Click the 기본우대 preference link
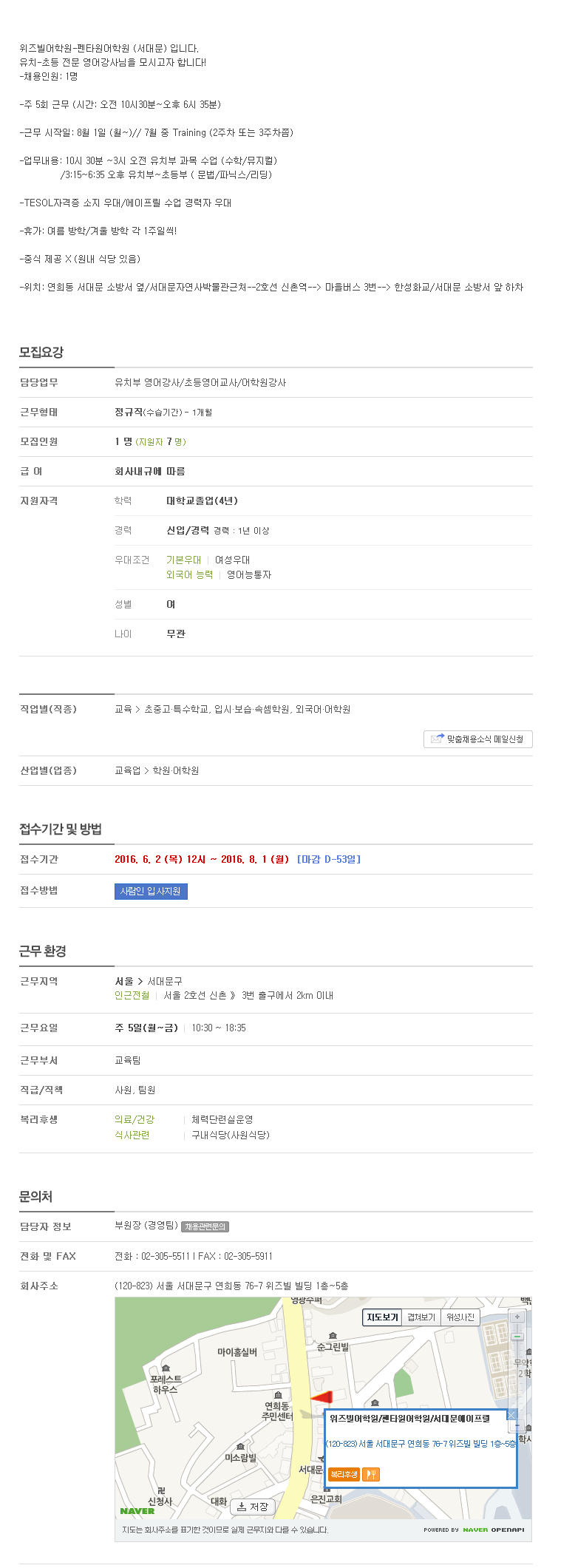The height and width of the screenshot is (1568, 575). pos(183,560)
